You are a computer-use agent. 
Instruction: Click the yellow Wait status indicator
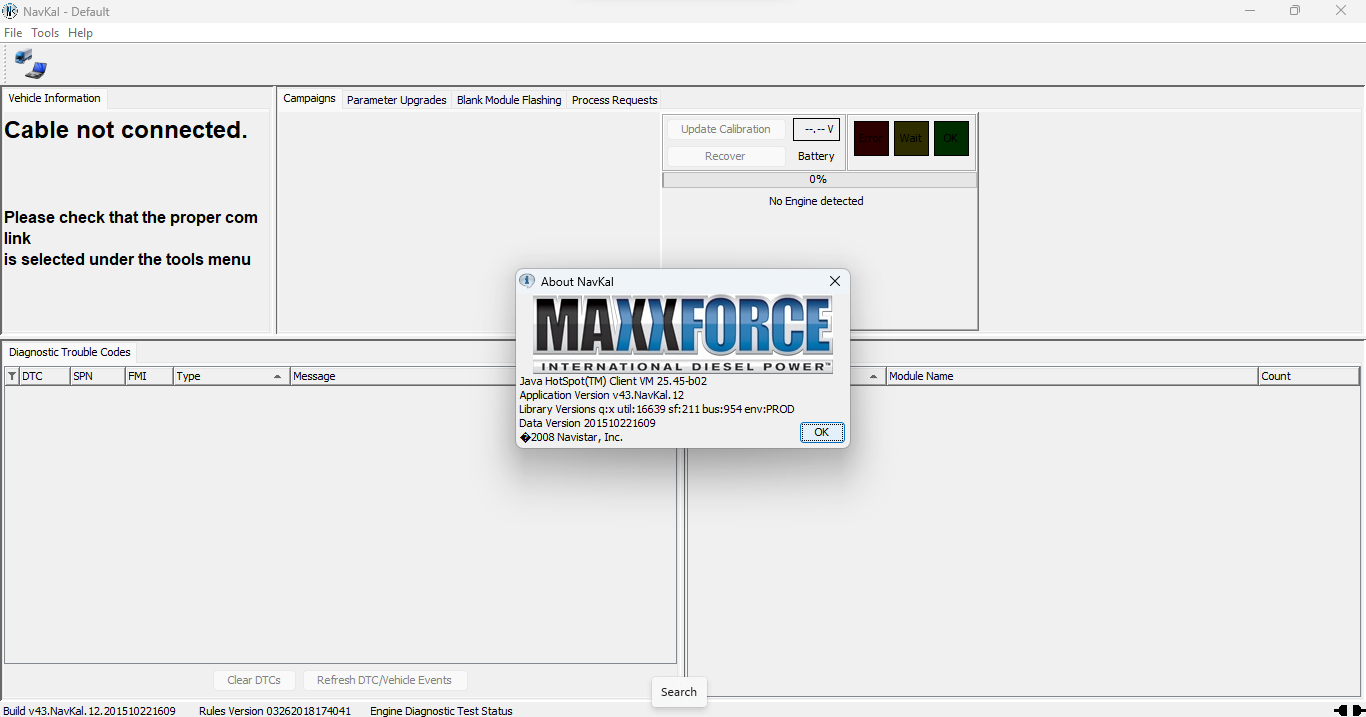911,138
